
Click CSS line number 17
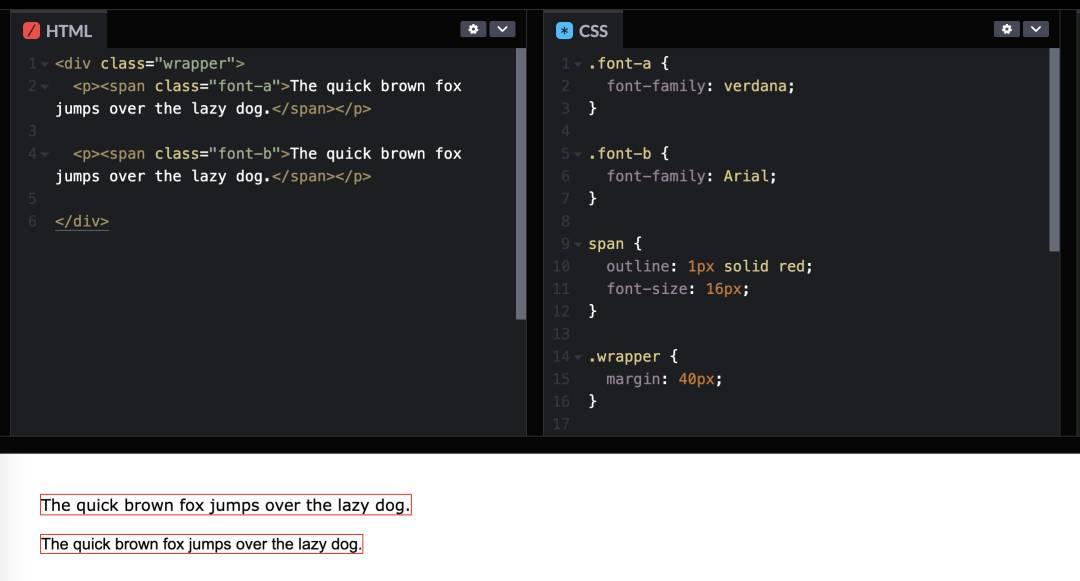[x=561, y=424]
